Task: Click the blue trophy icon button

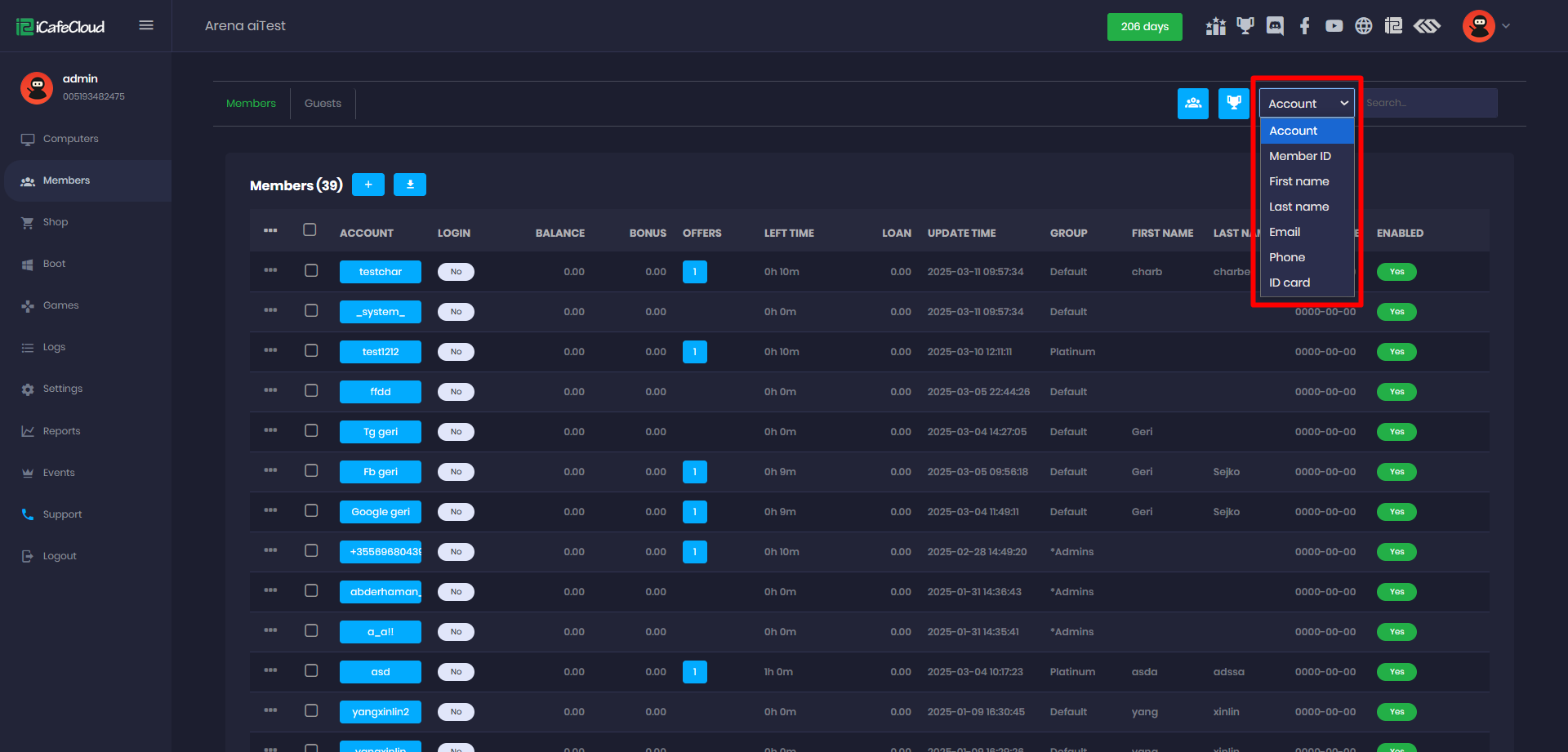Action: [1233, 103]
